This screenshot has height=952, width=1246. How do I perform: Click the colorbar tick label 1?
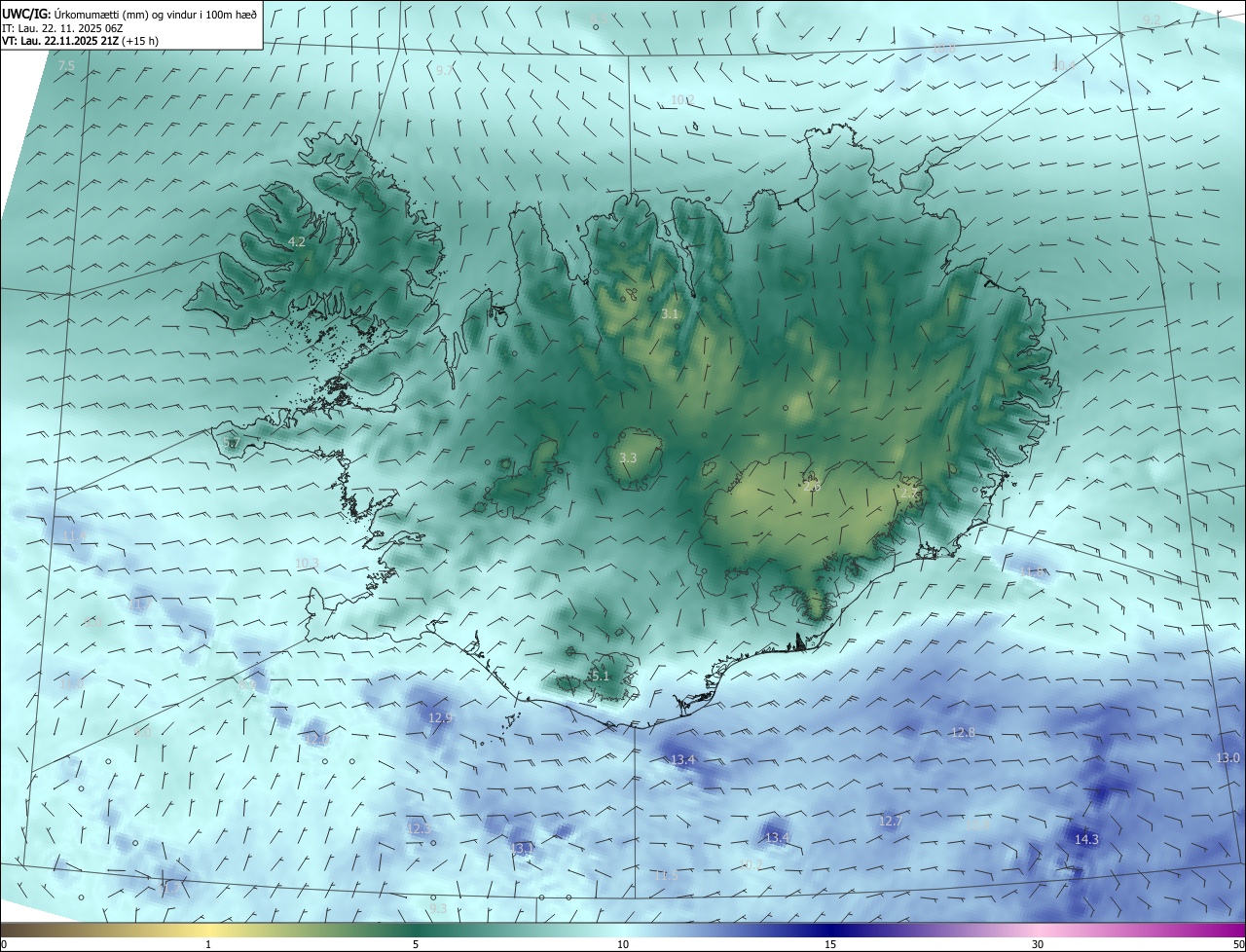(x=208, y=944)
